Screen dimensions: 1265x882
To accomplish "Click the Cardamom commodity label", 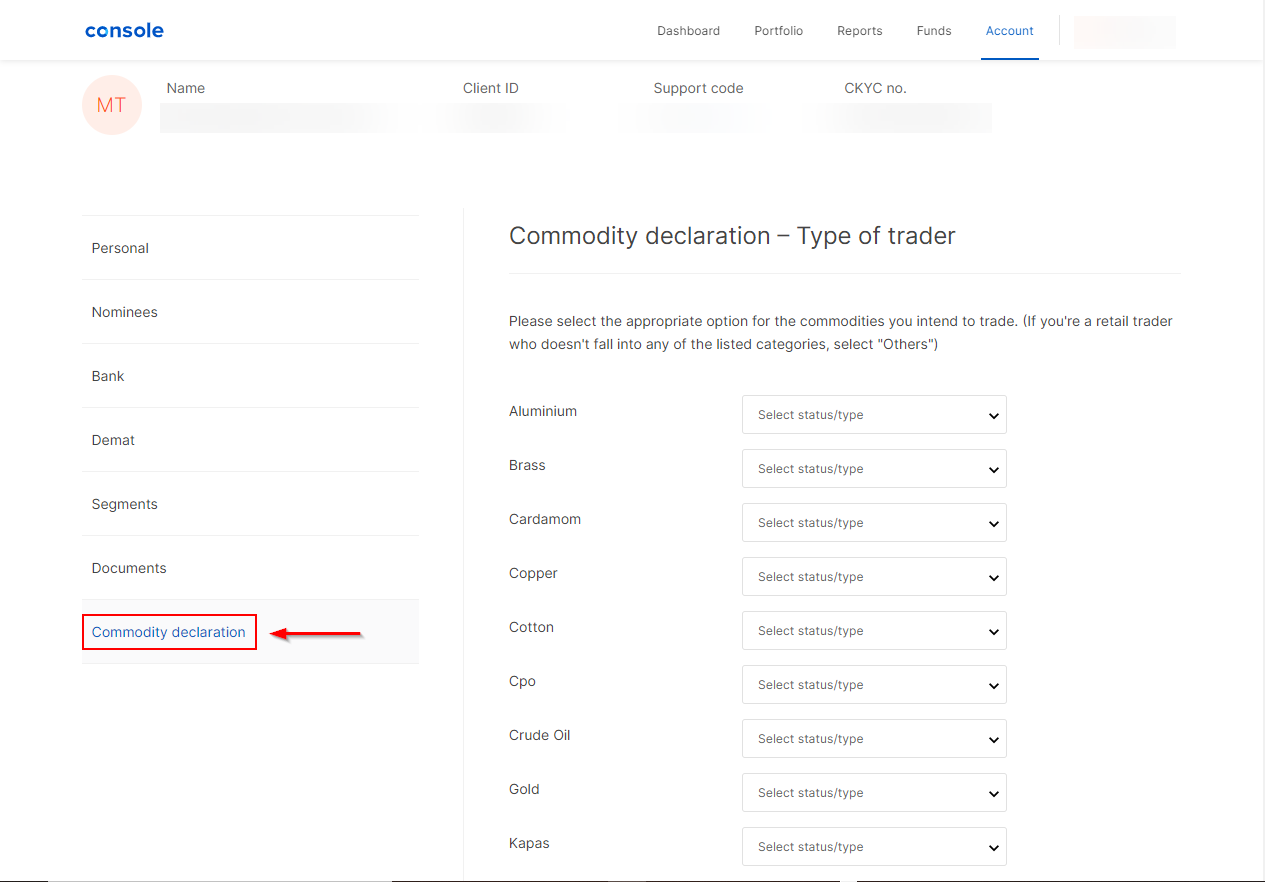I will [545, 519].
